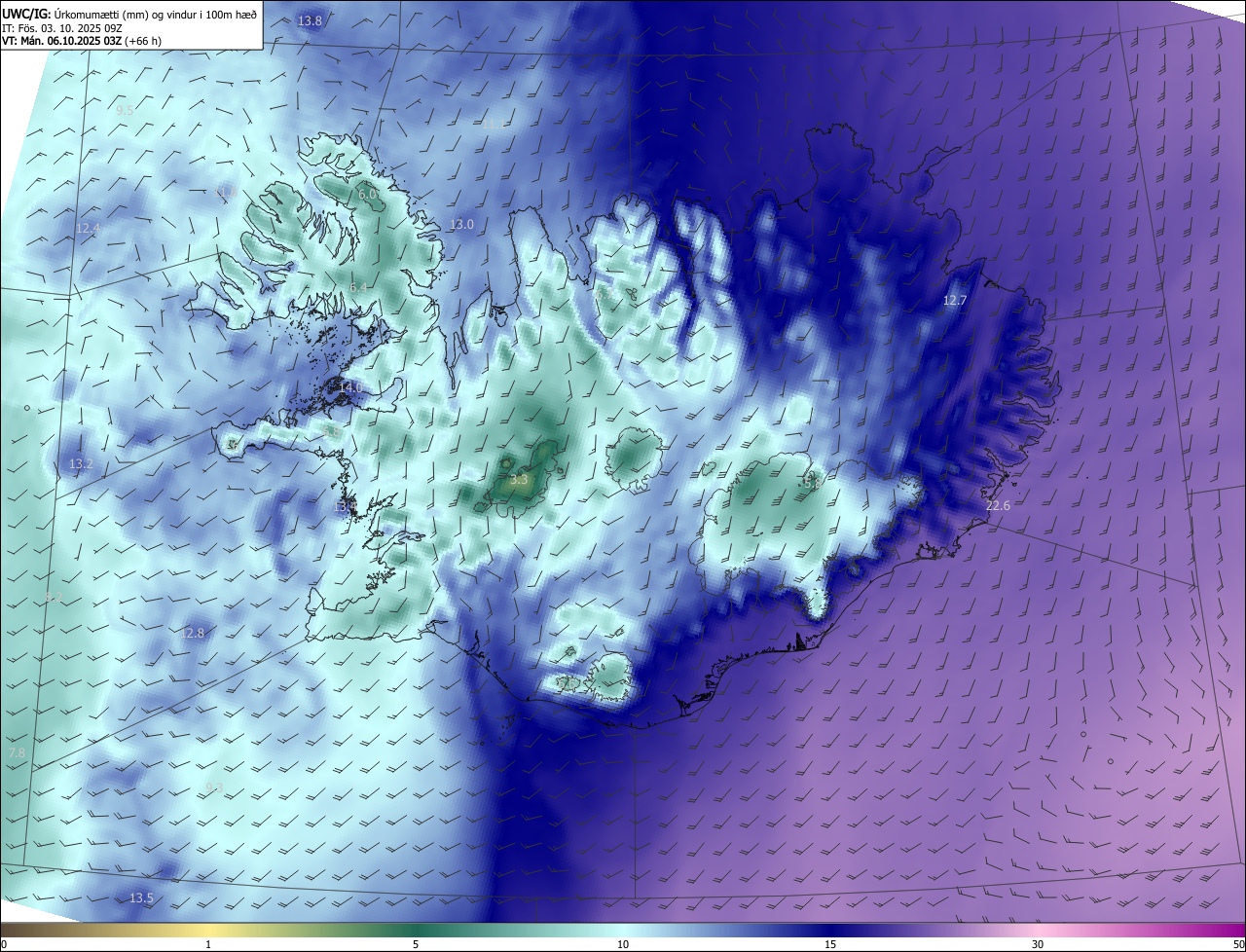
Task: Click the 13.0 value label
Action: click(x=461, y=225)
